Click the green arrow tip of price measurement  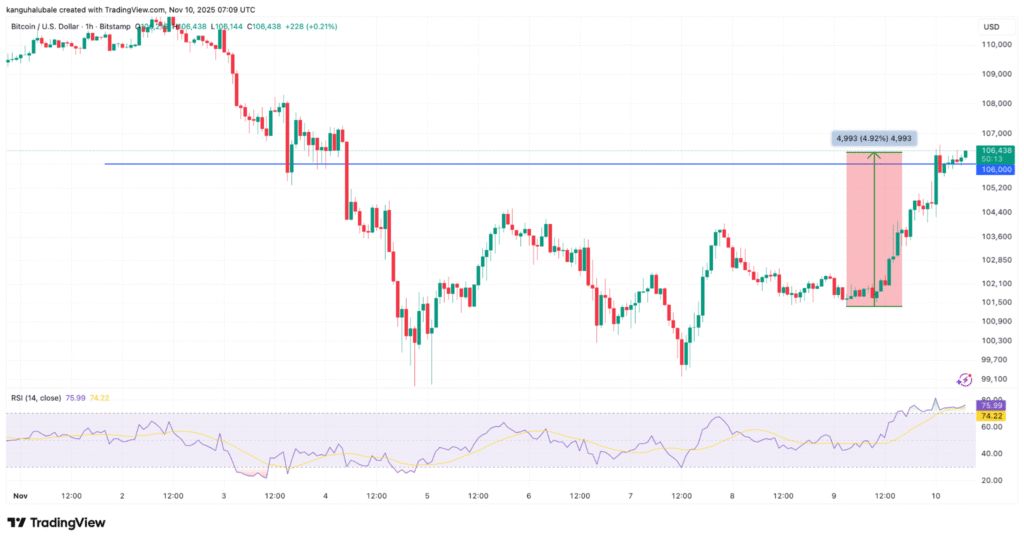pyautogui.click(x=875, y=154)
